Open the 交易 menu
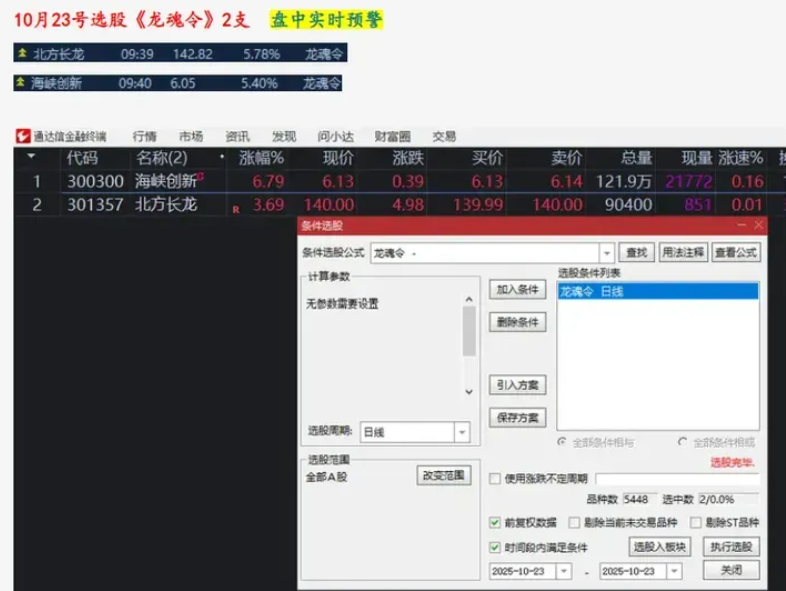Screen dimensions: 786x591 pos(445,137)
